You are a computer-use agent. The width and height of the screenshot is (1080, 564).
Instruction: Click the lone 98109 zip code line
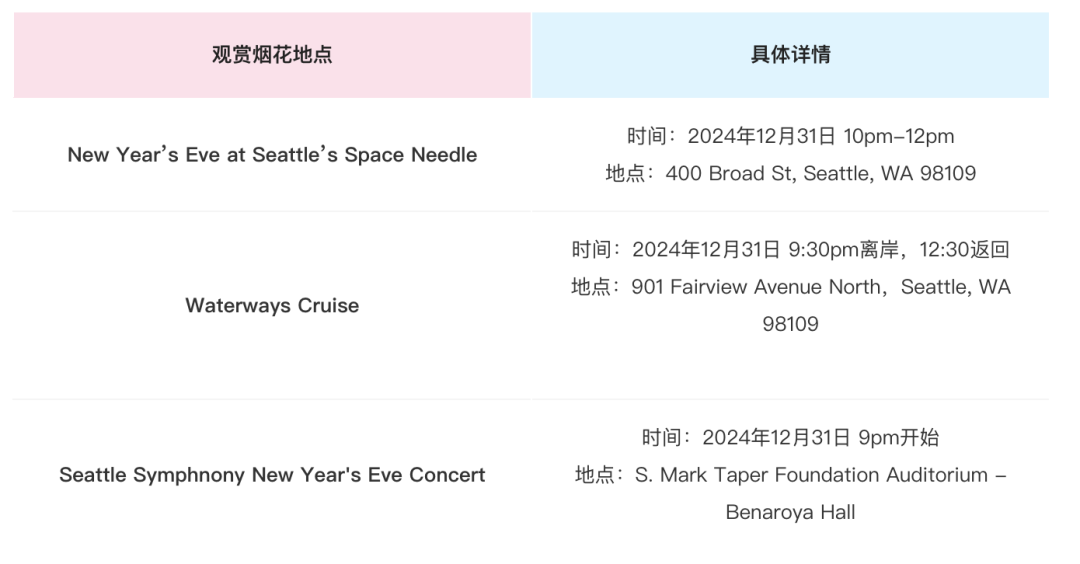click(790, 324)
